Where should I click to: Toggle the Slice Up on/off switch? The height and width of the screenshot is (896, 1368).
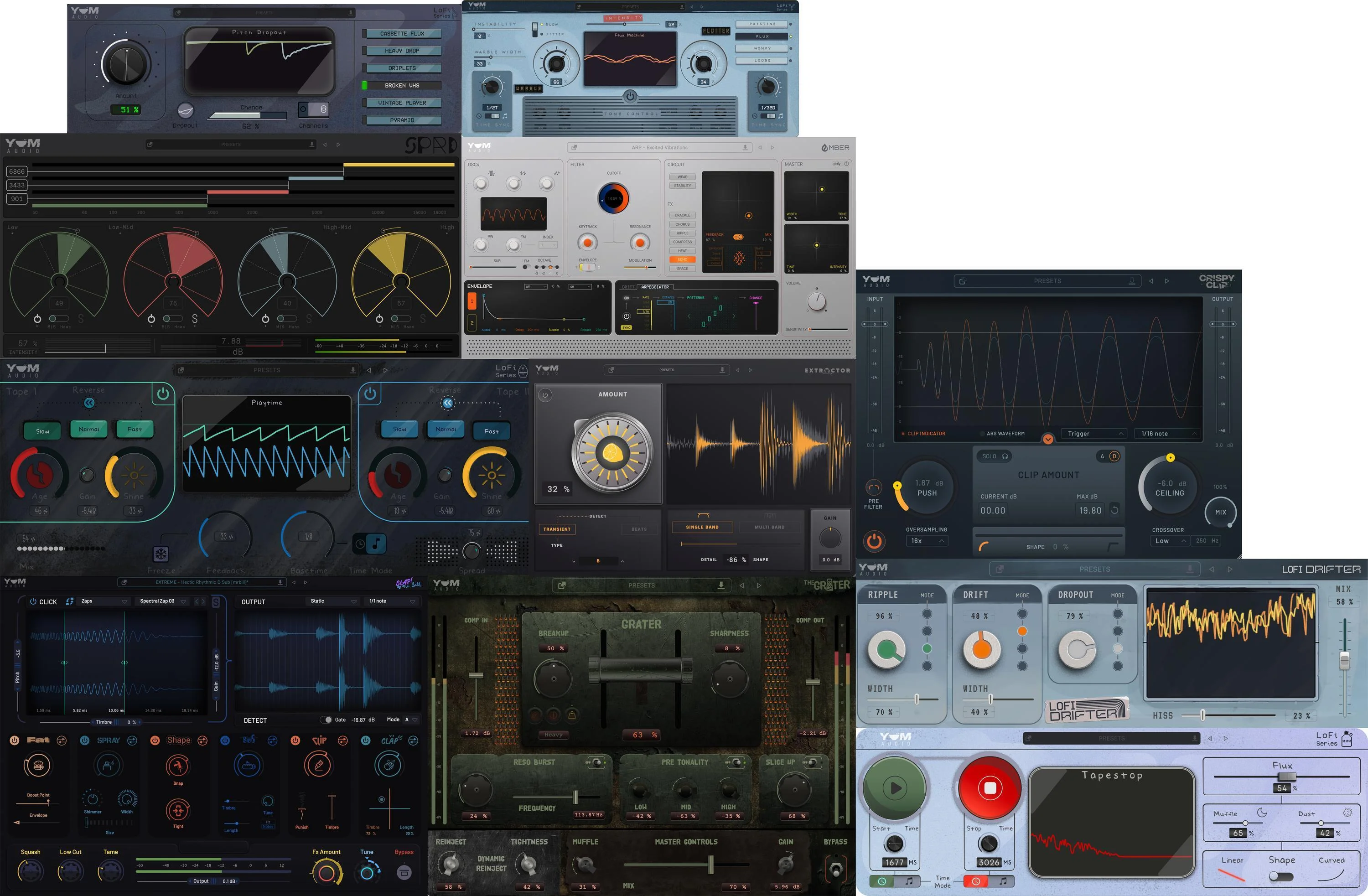[812, 762]
